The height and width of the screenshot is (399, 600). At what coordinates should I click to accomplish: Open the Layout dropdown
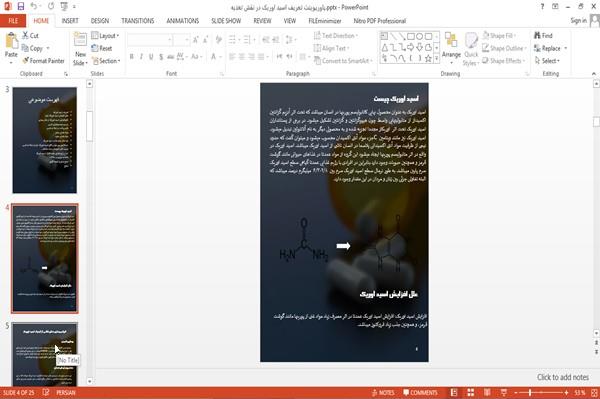coord(105,36)
